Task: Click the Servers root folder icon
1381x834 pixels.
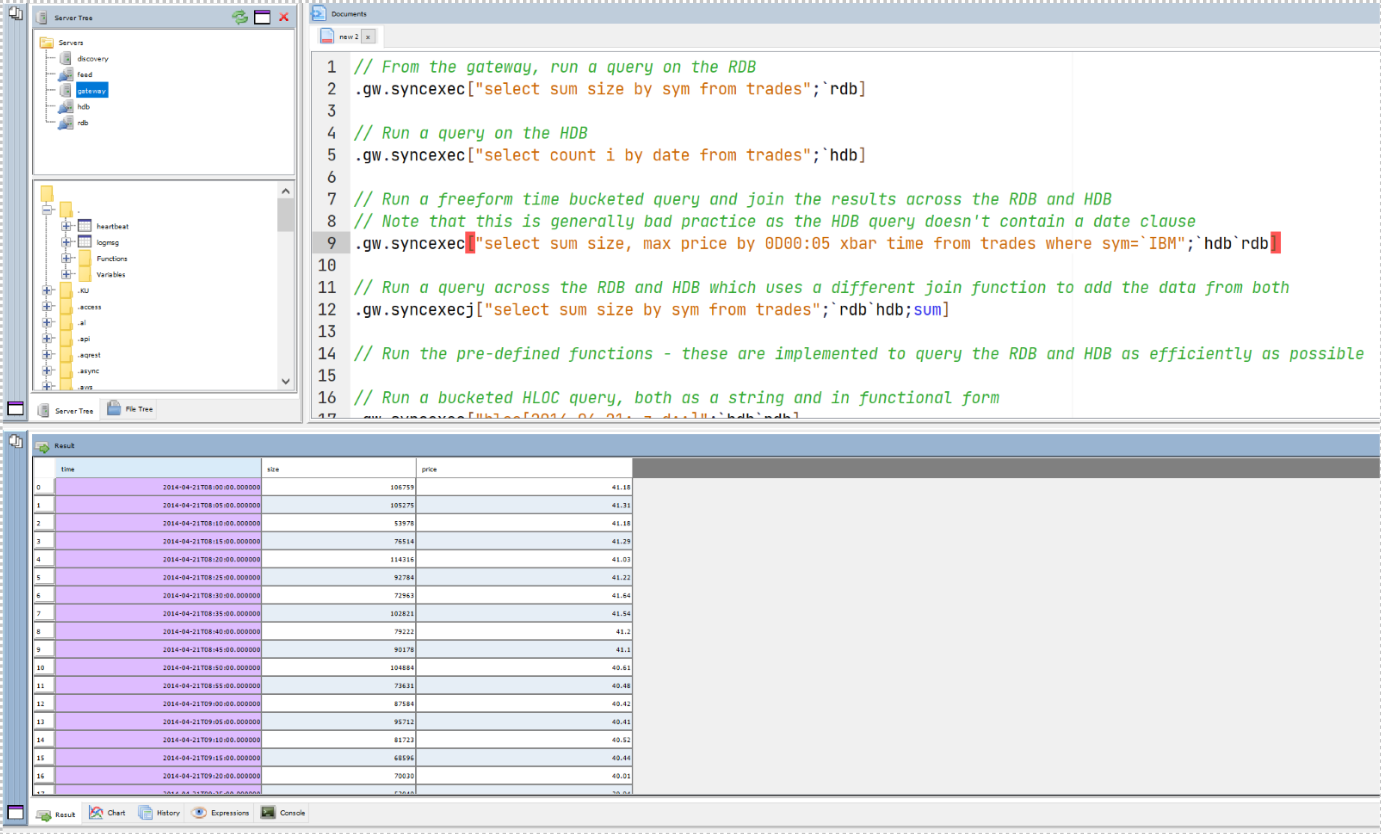Action: (47, 43)
